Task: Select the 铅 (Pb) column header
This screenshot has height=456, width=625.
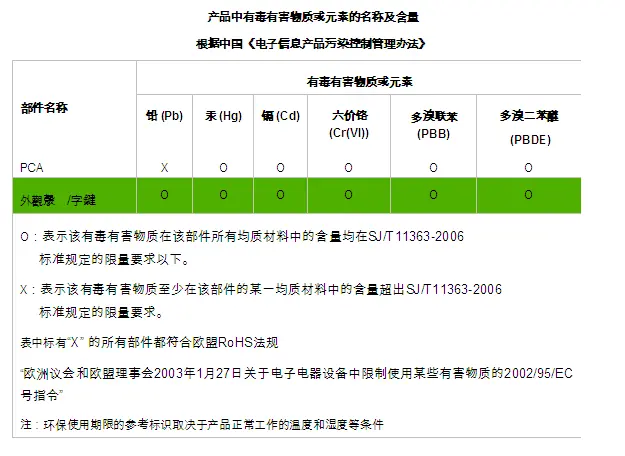Action: tap(164, 116)
